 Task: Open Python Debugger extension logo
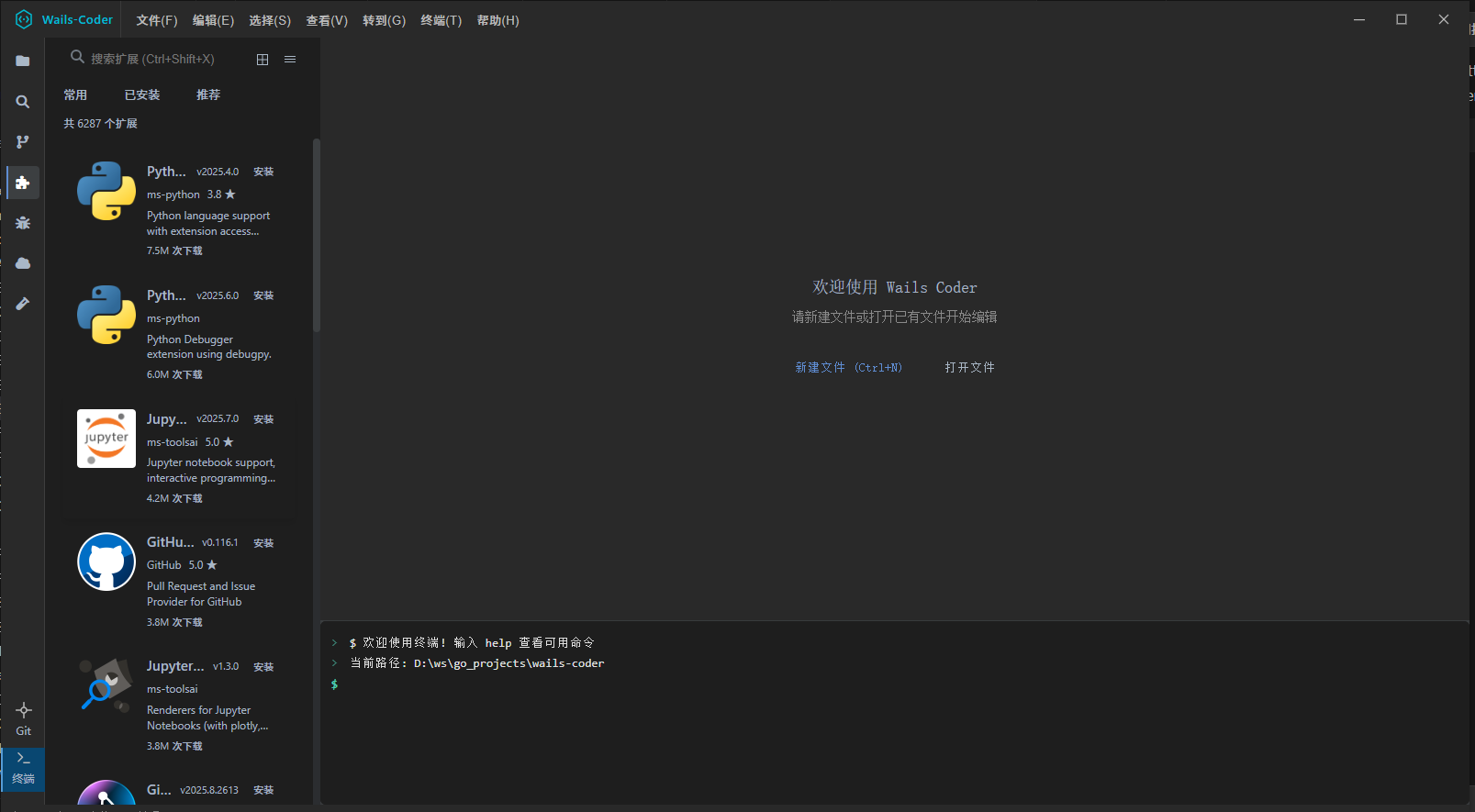coord(106,315)
